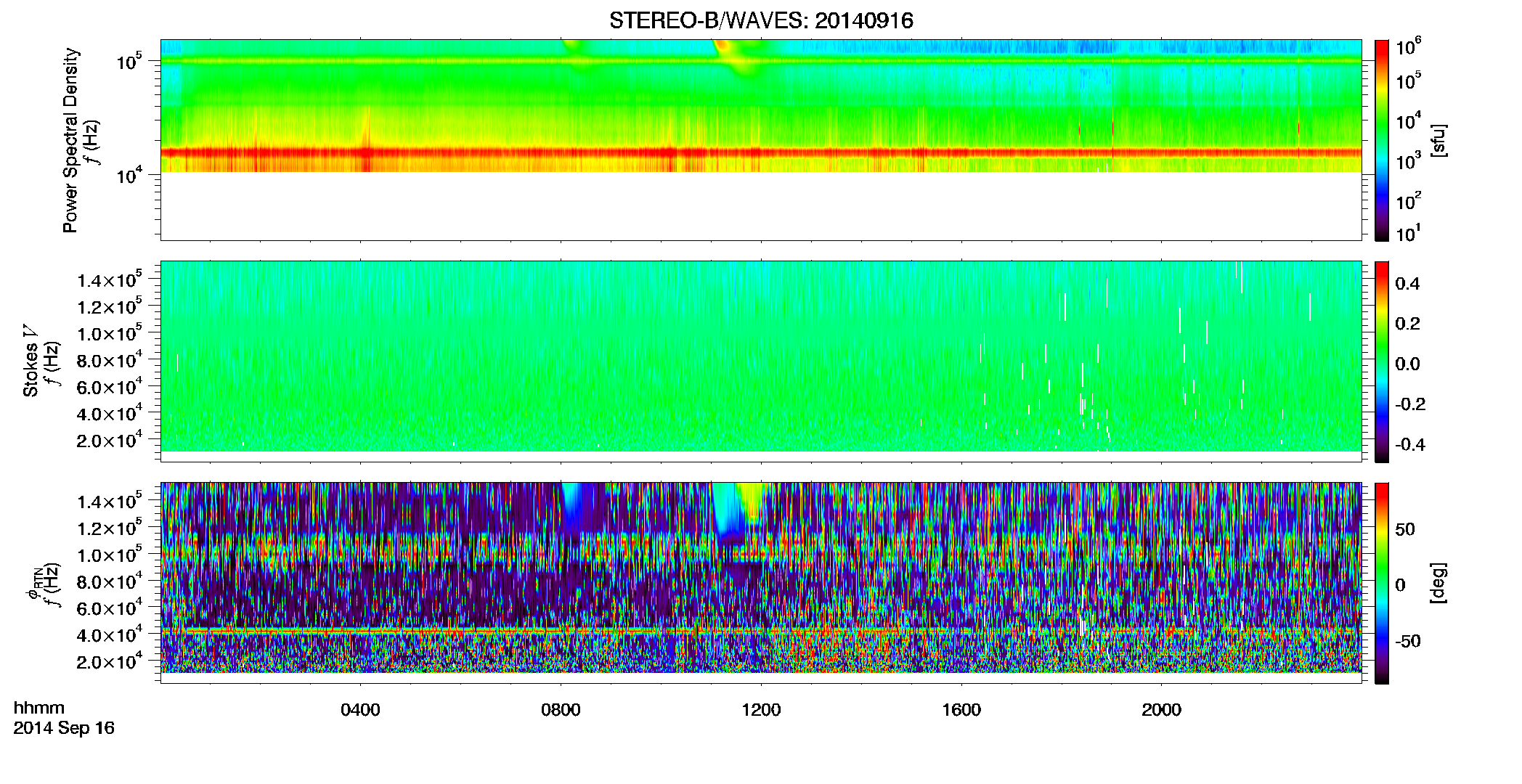Screen dimensions: 1522x784
Task: Click the 10^4 y-axis tick of top panel
Action: (129, 174)
